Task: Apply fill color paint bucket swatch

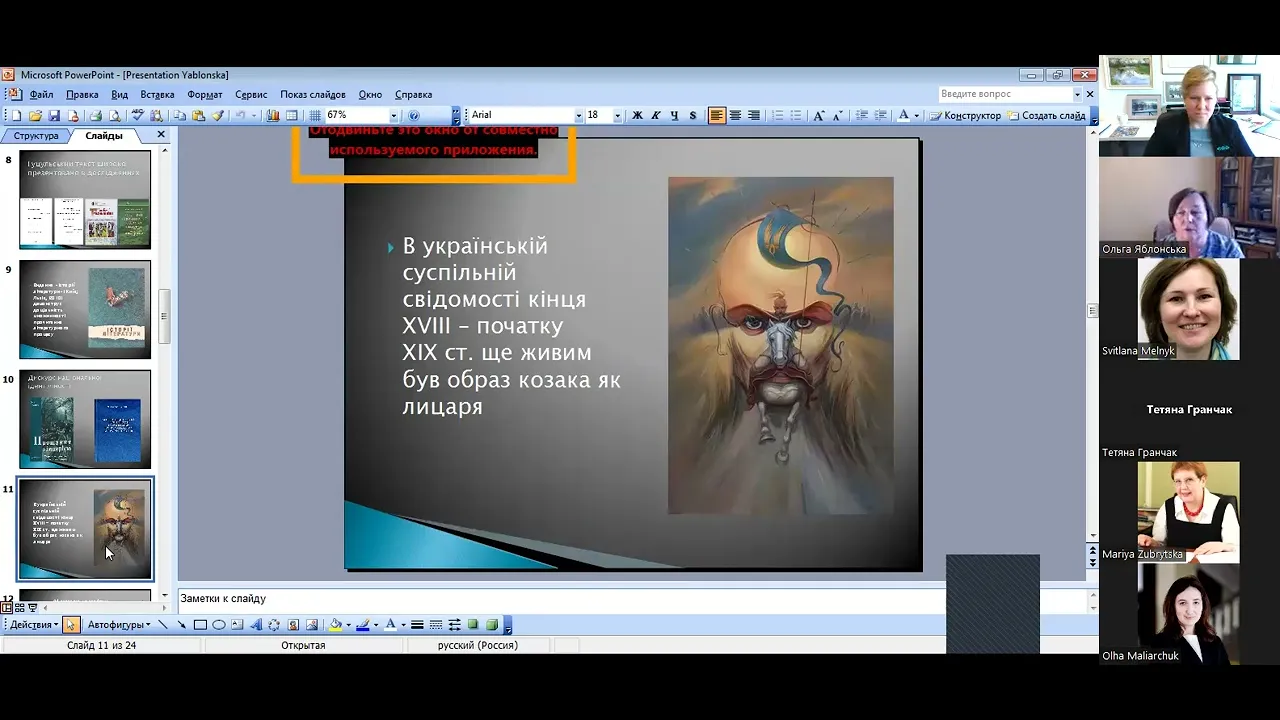Action: (335, 625)
